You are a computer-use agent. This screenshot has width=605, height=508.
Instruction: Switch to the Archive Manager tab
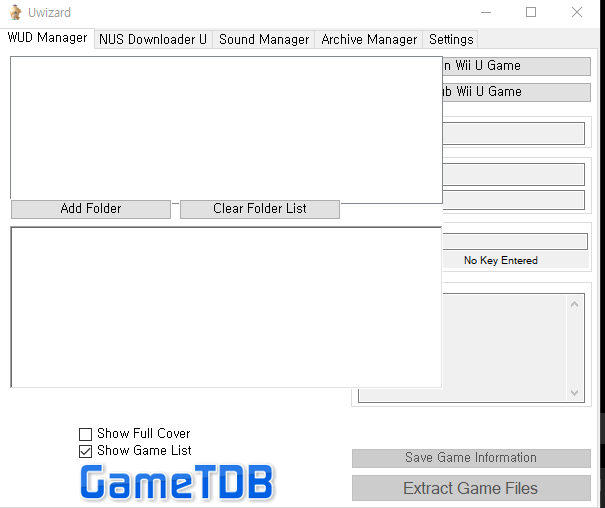pyautogui.click(x=369, y=39)
